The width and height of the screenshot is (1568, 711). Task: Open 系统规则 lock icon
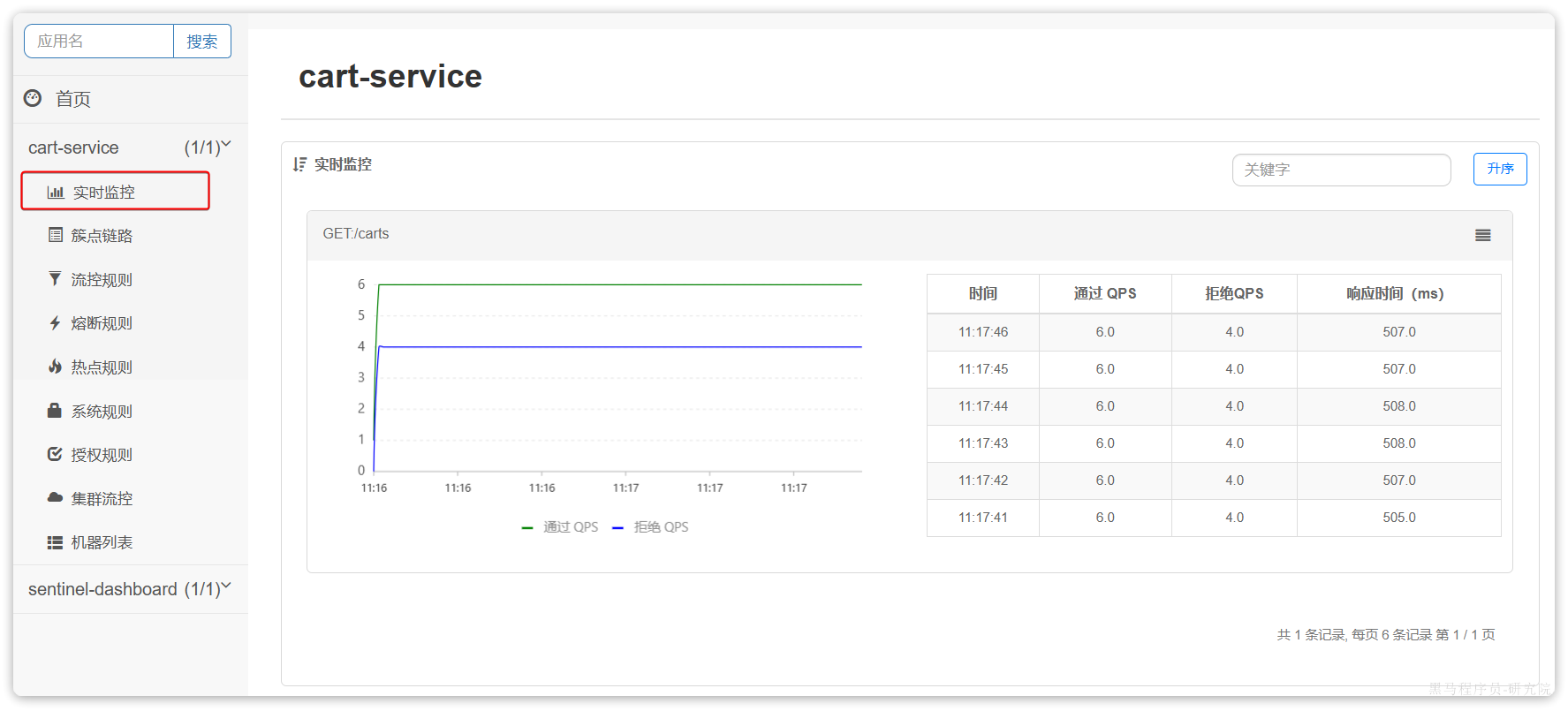55,410
